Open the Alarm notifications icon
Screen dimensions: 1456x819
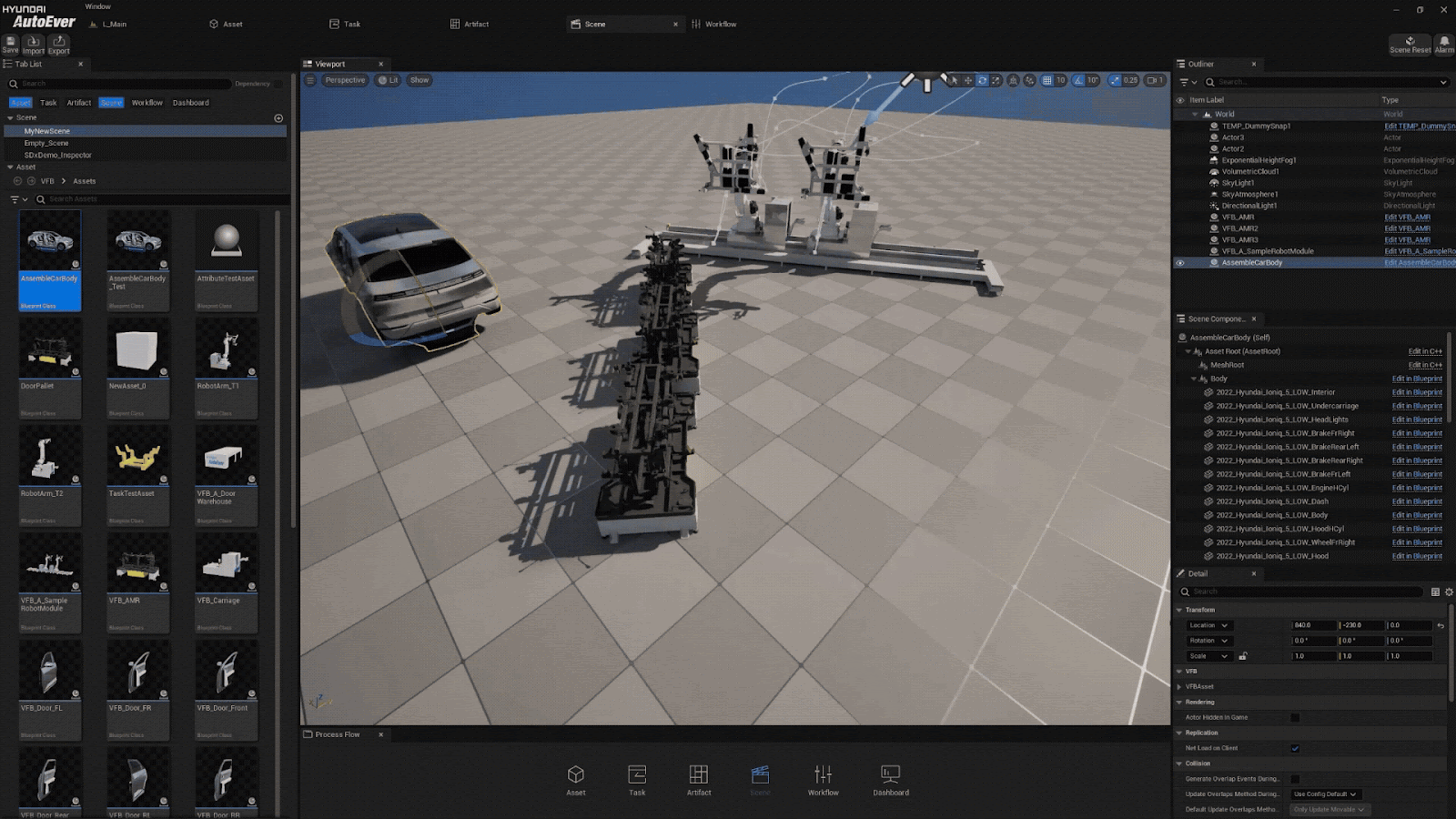(x=1444, y=44)
